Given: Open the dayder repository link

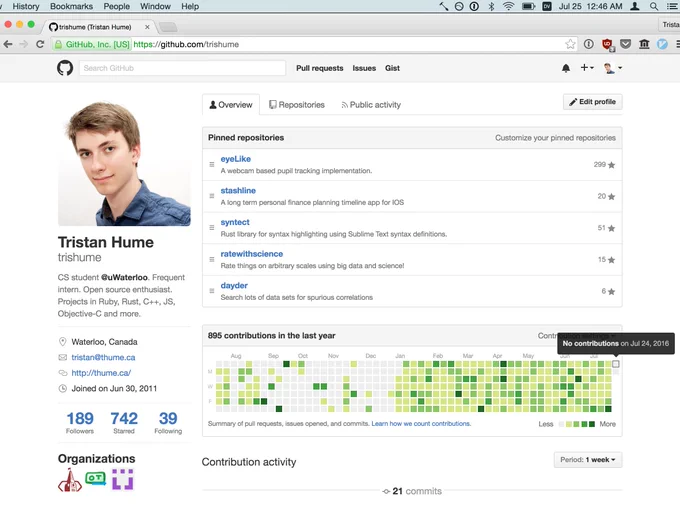Looking at the screenshot, I should point(234,285).
